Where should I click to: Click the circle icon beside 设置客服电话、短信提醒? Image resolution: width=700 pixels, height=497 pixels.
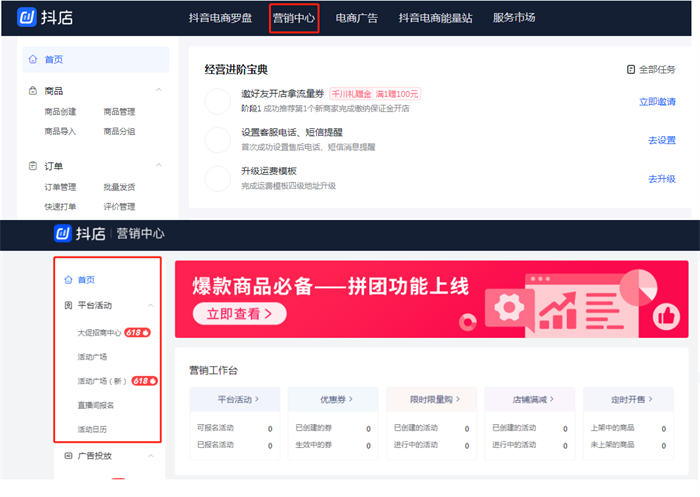[x=217, y=140]
